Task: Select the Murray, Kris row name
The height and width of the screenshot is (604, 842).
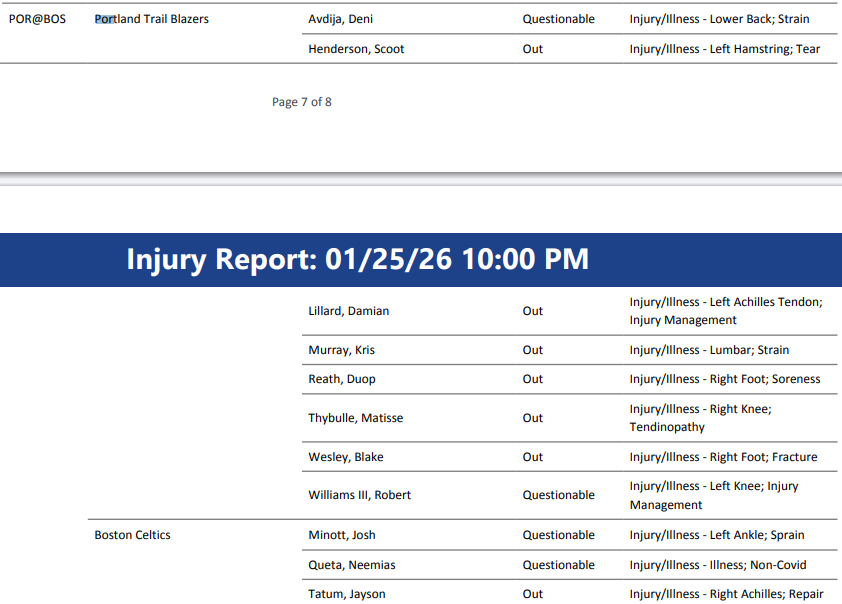Action: [x=341, y=350]
